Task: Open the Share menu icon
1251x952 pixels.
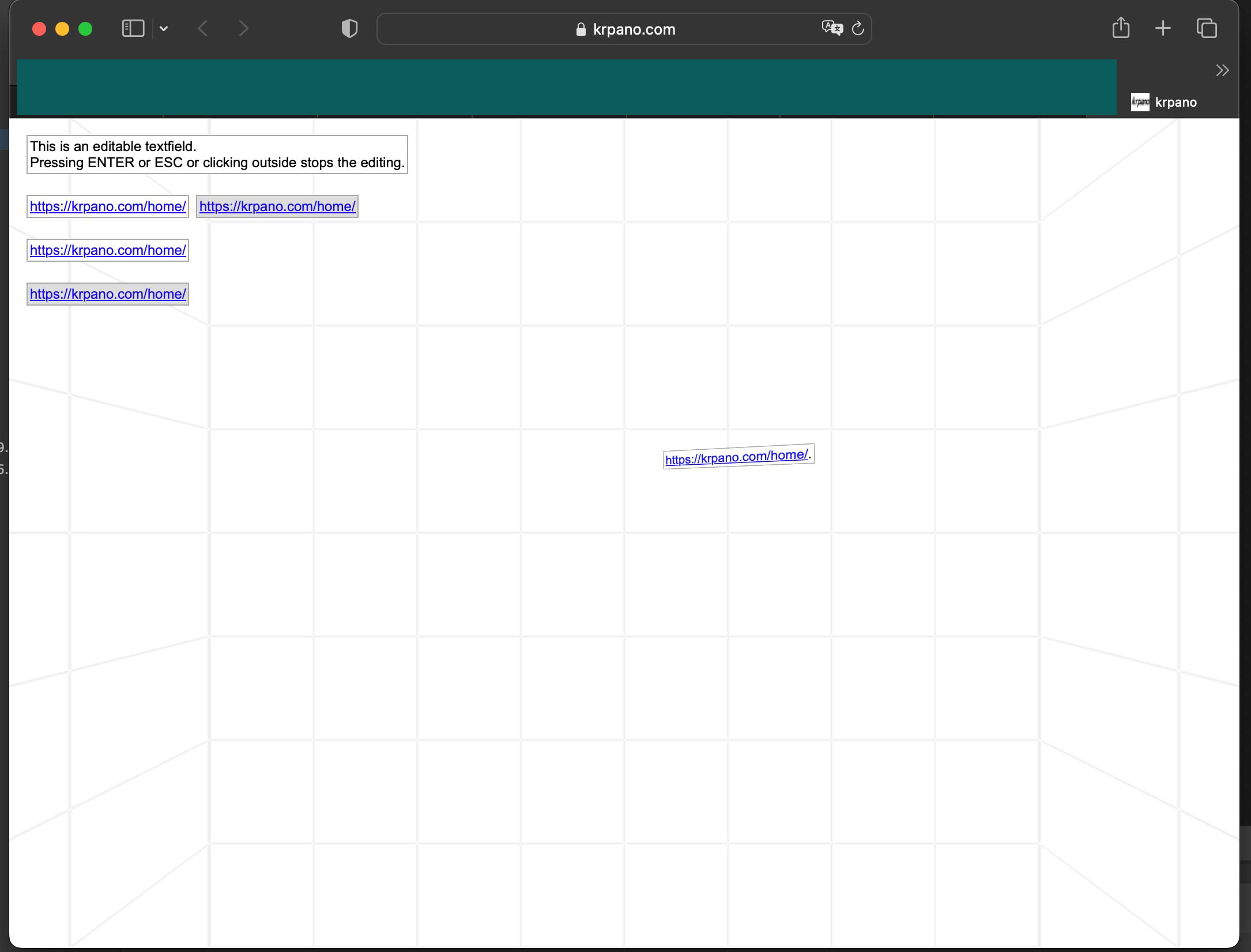Action: pyautogui.click(x=1121, y=28)
